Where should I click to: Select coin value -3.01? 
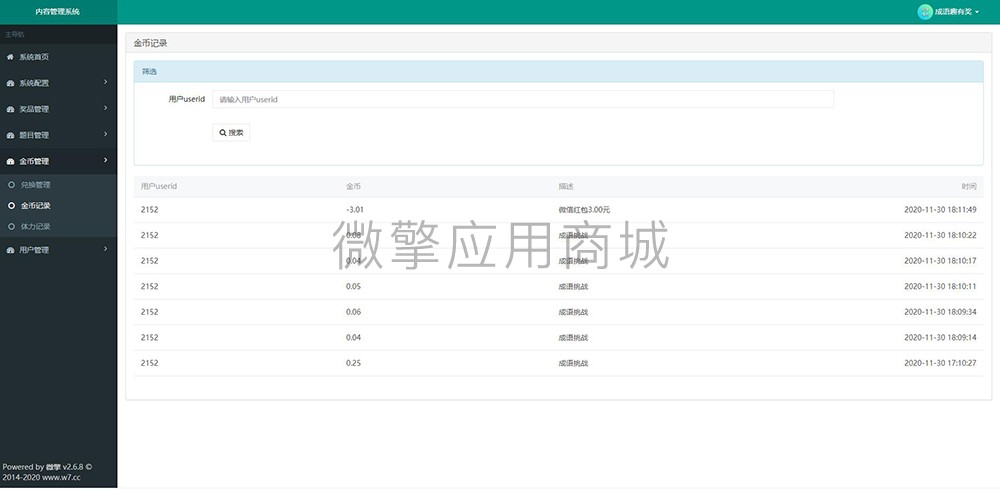click(355, 210)
